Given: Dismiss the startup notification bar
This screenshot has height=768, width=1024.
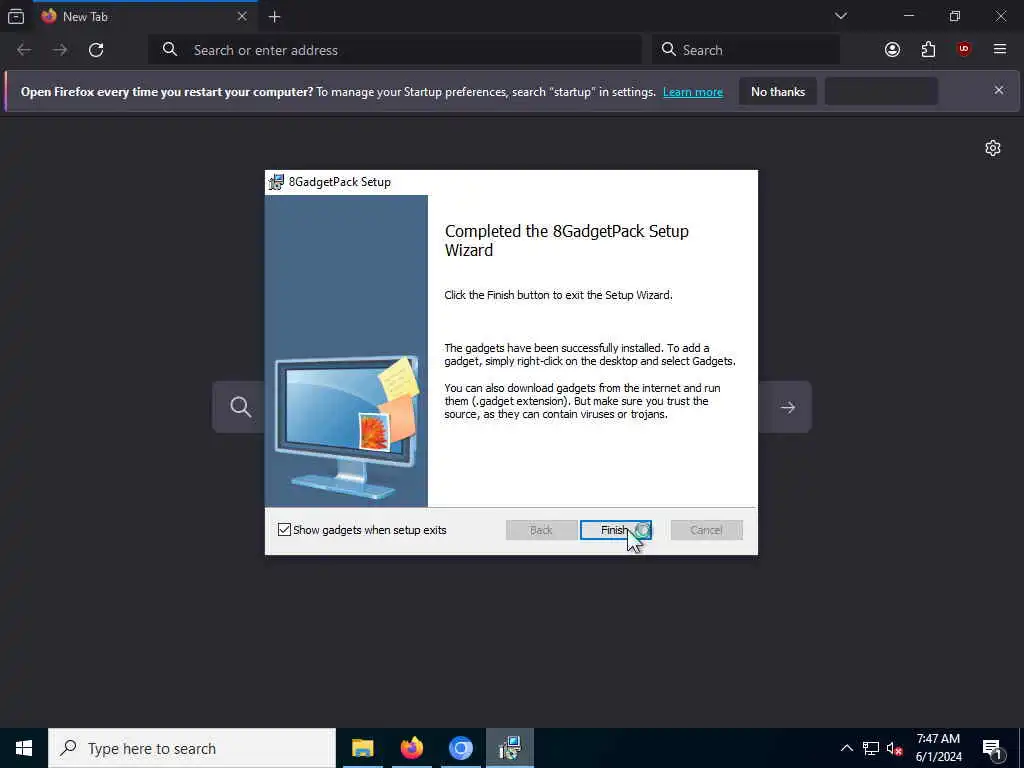Looking at the screenshot, I should (999, 90).
